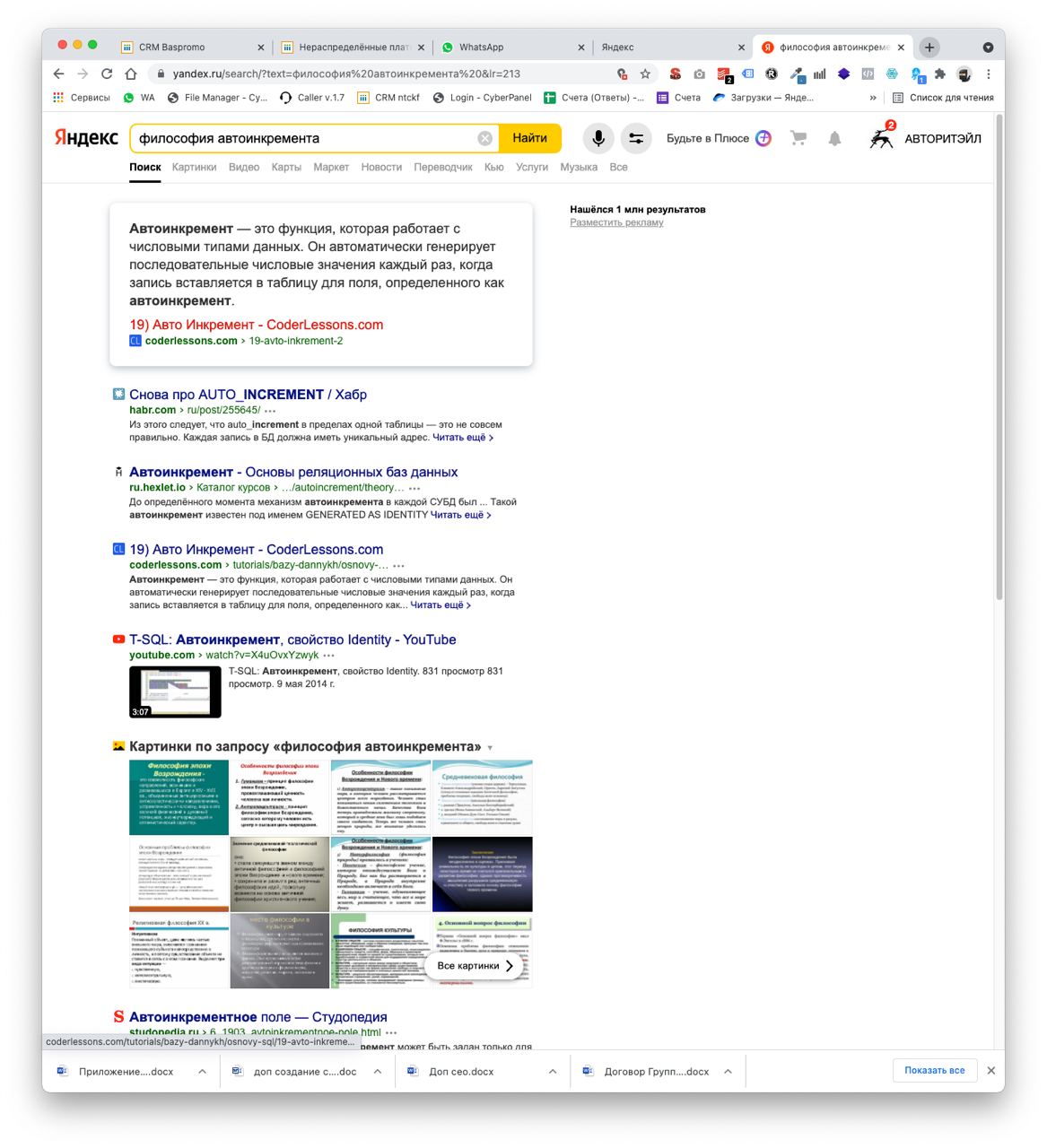The image size is (1047, 1148).
Task: Start voice search with the microphone
Action: tap(598, 138)
